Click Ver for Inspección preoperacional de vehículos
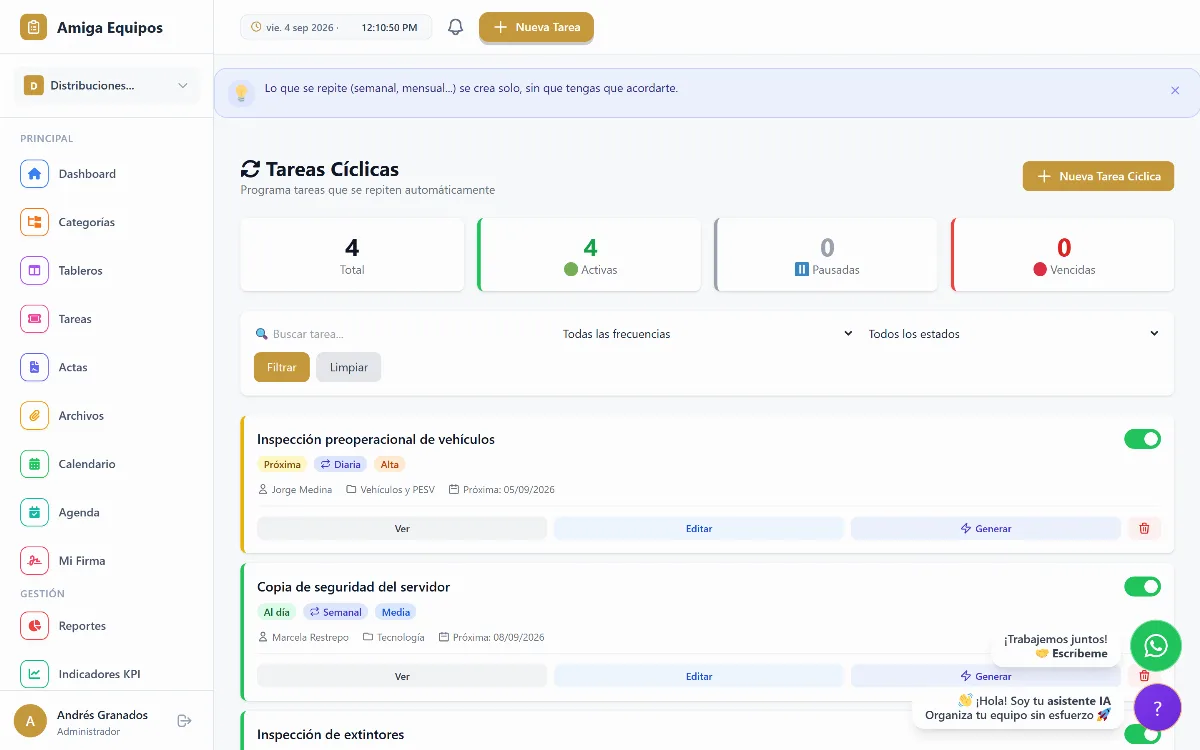 pyautogui.click(x=402, y=528)
